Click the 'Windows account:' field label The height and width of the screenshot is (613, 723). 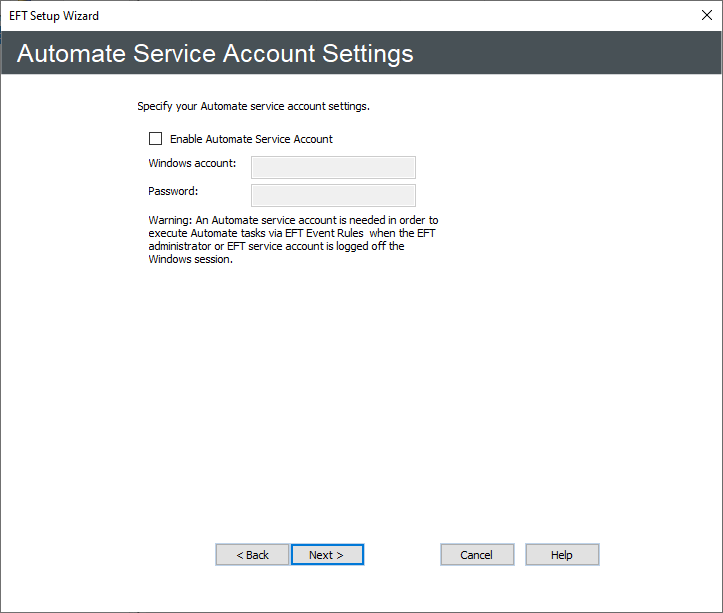pyautogui.click(x=192, y=163)
